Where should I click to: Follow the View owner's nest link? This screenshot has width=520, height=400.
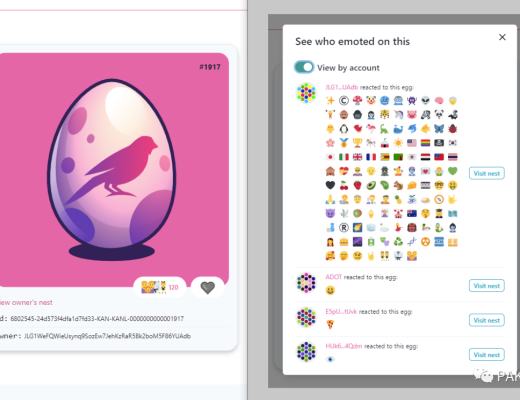(26, 302)
